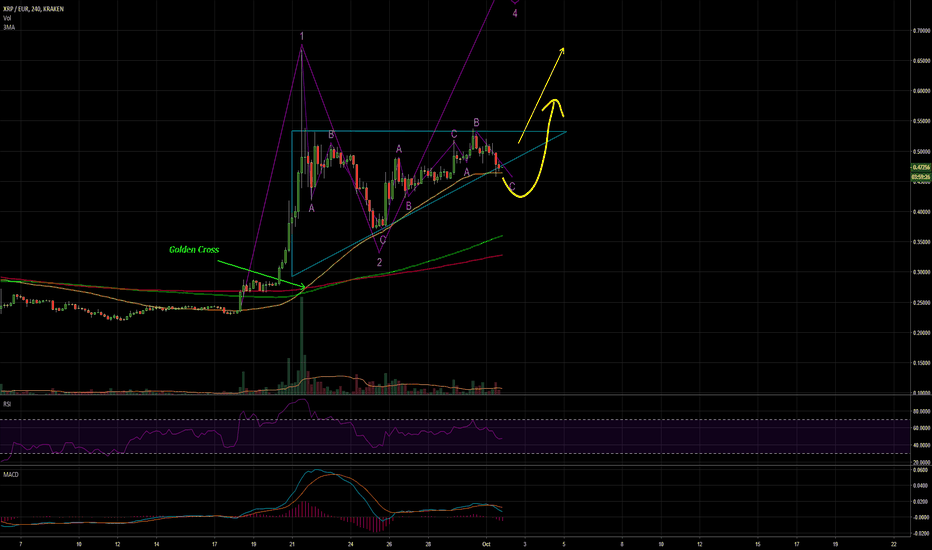Click the 15 date label on time axis

[x=758, y=544]
